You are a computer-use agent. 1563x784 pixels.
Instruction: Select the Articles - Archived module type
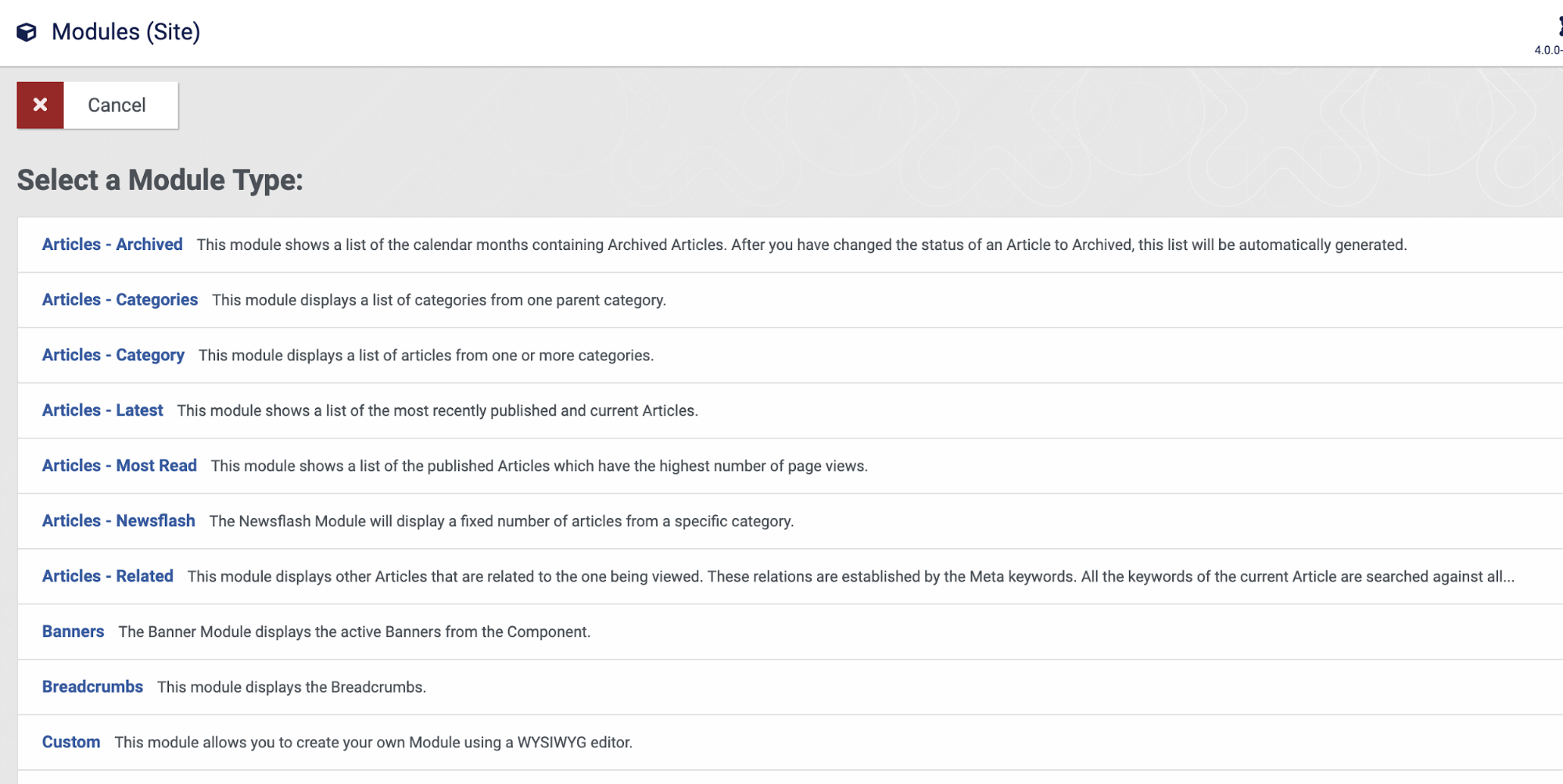tap(112, 245)
